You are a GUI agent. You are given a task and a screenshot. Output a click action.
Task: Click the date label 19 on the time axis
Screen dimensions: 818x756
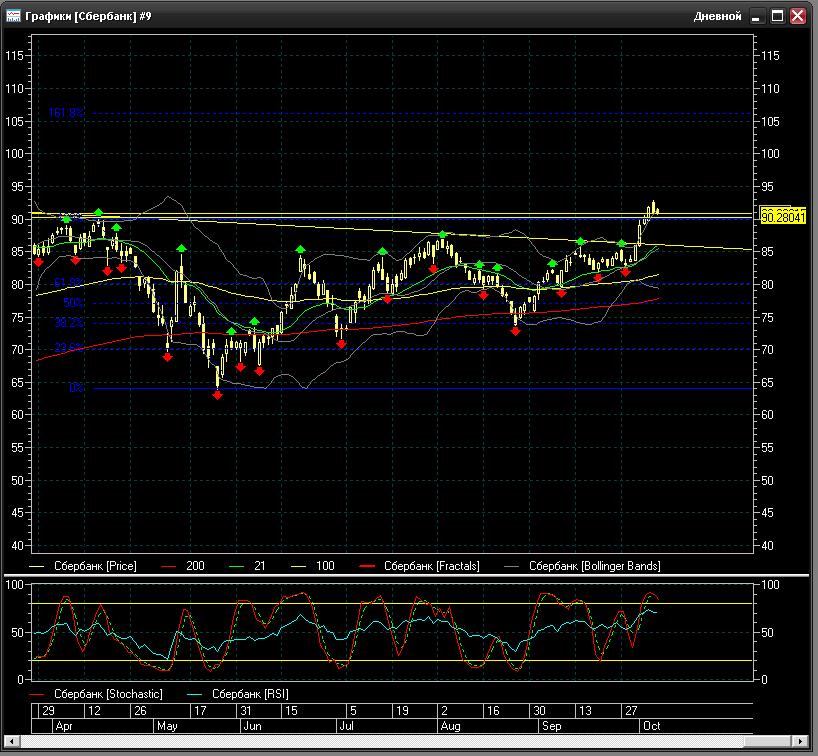(x=402, y=711)
